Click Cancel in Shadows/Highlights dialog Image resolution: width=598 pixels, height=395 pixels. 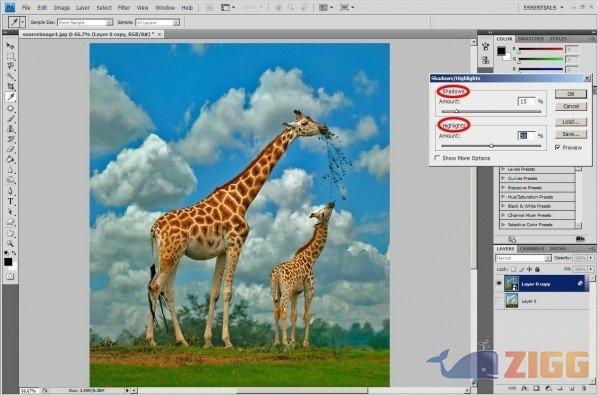pos(571,106)
